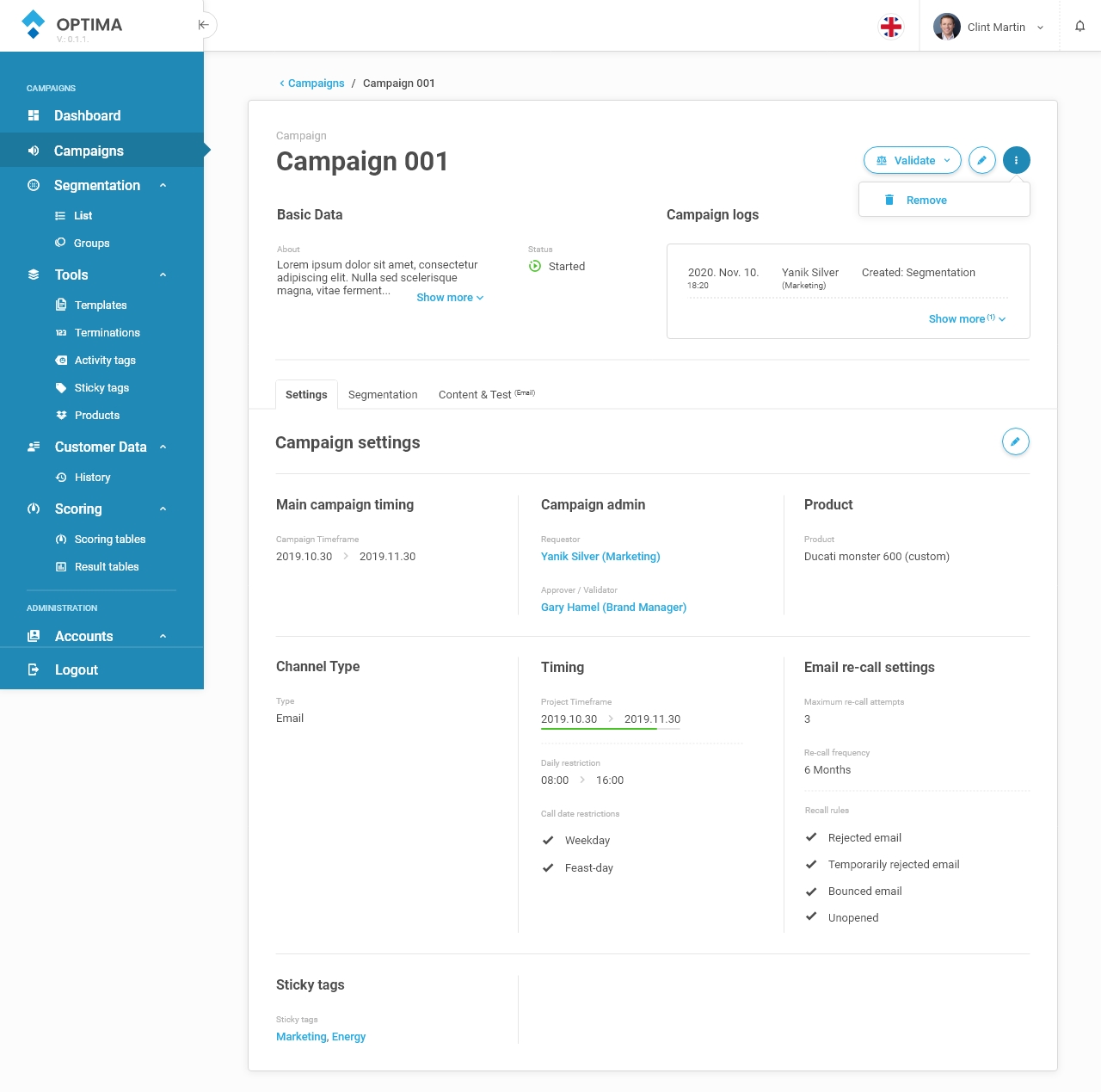Expand campaign logs with Show more
1101x1092 pixels.
pyautogui.click(x=967, y=318)
